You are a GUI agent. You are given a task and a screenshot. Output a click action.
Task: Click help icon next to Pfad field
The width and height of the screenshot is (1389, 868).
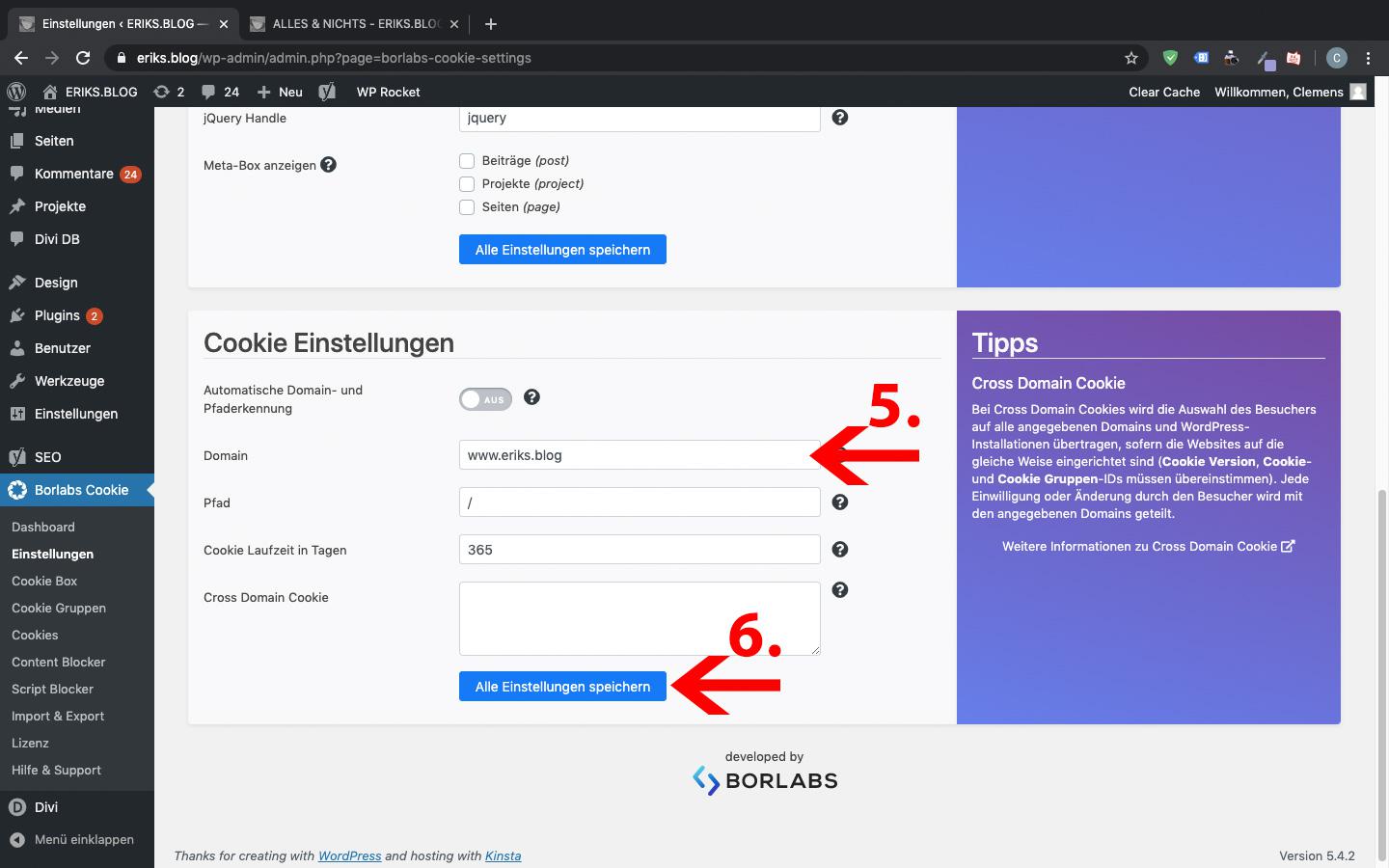point(840,502)
